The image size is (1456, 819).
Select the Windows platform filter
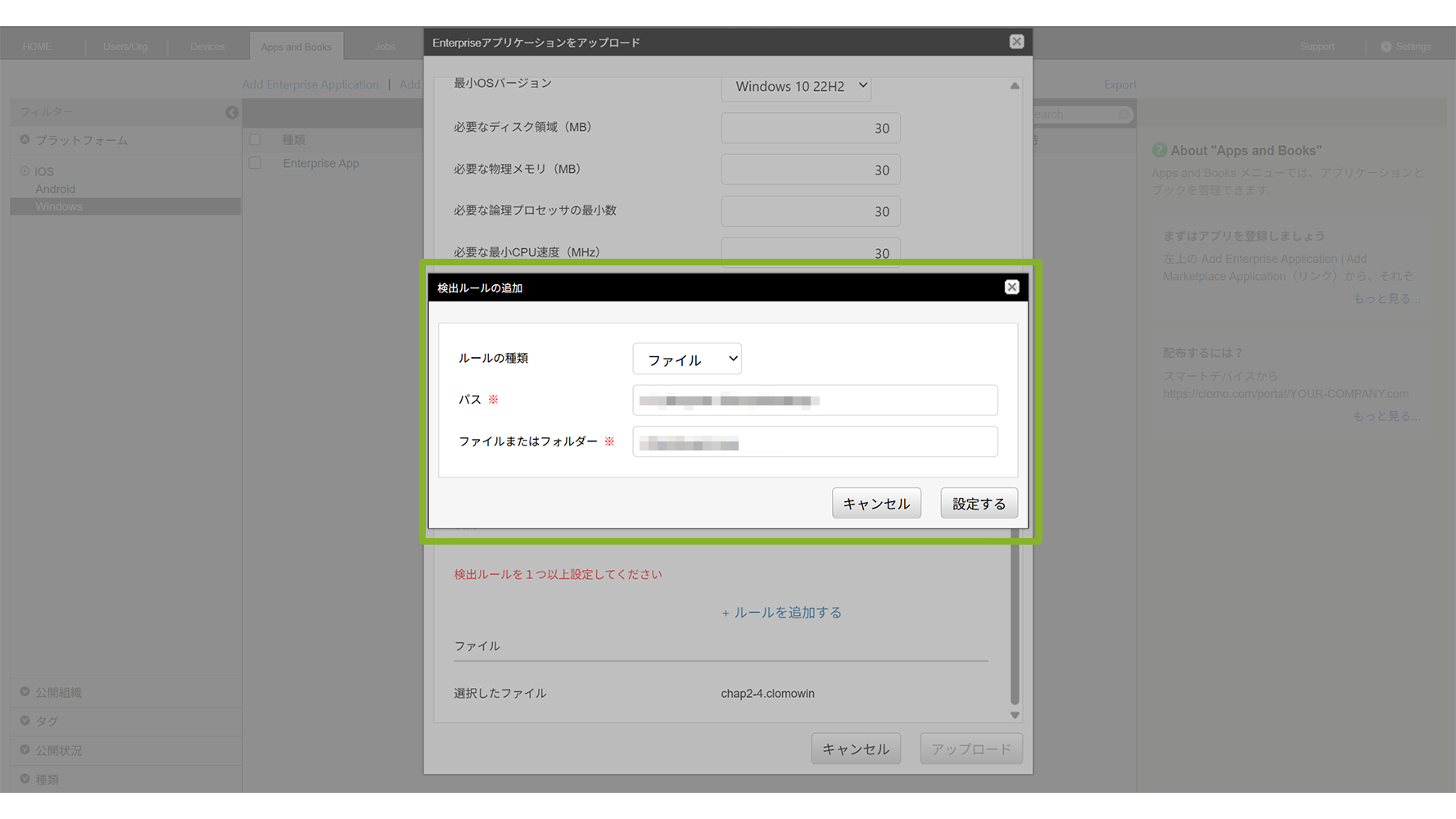[x=59, y=207]
